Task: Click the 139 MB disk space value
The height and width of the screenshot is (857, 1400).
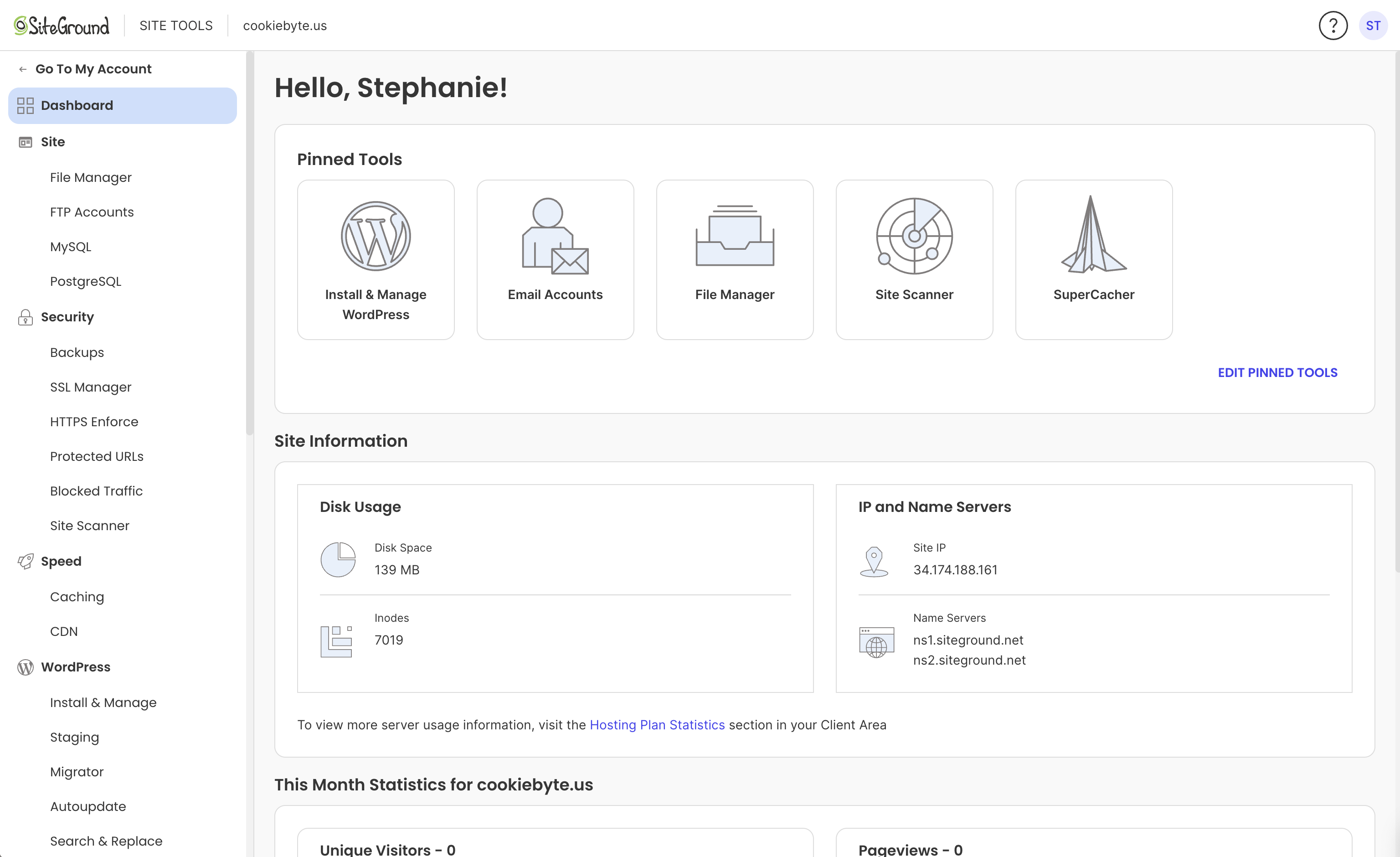Action: [396, 570]
